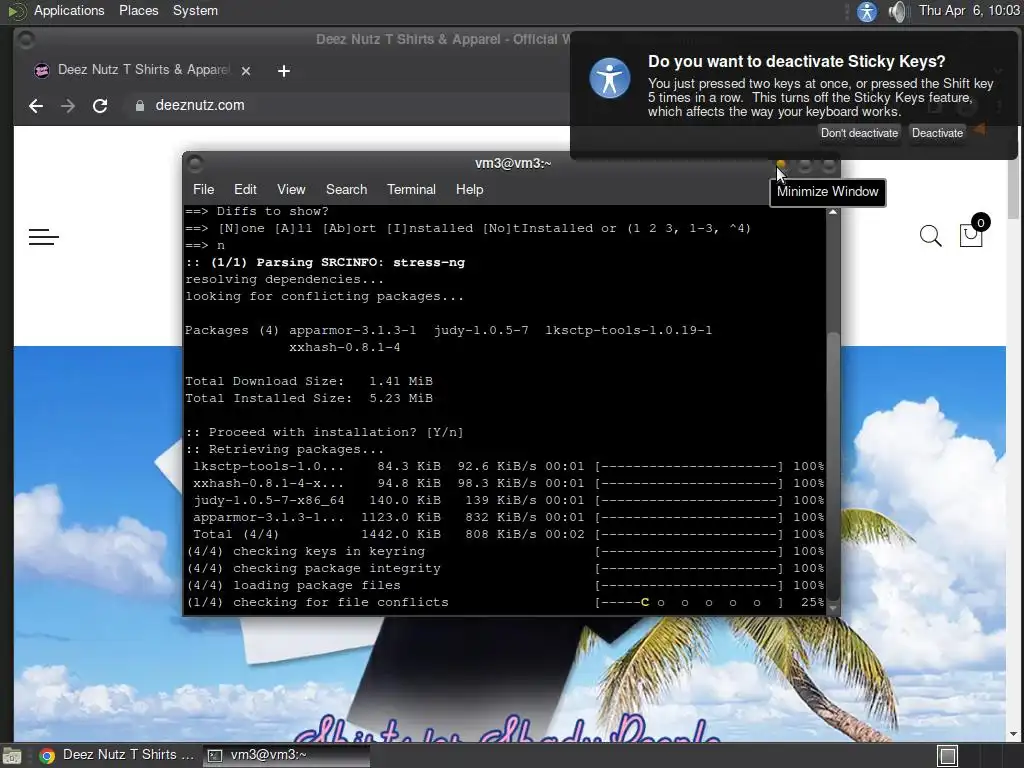Click "Total Installed Size: 5.23 MiB" text
The width and height of the screenshot is (1024, 768).
[309, 398]
